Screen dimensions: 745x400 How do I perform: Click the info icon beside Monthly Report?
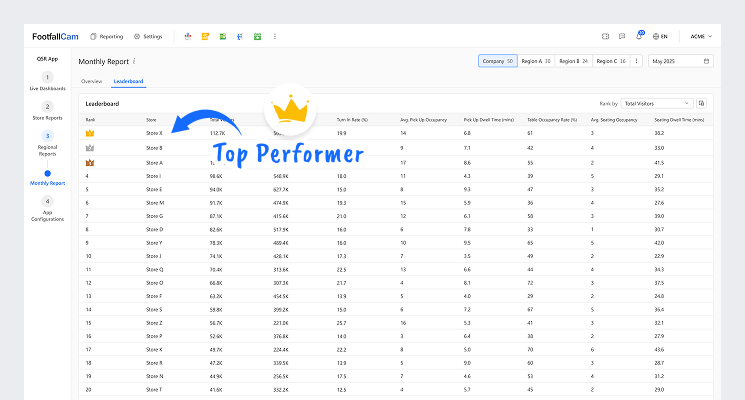(134, 61)
